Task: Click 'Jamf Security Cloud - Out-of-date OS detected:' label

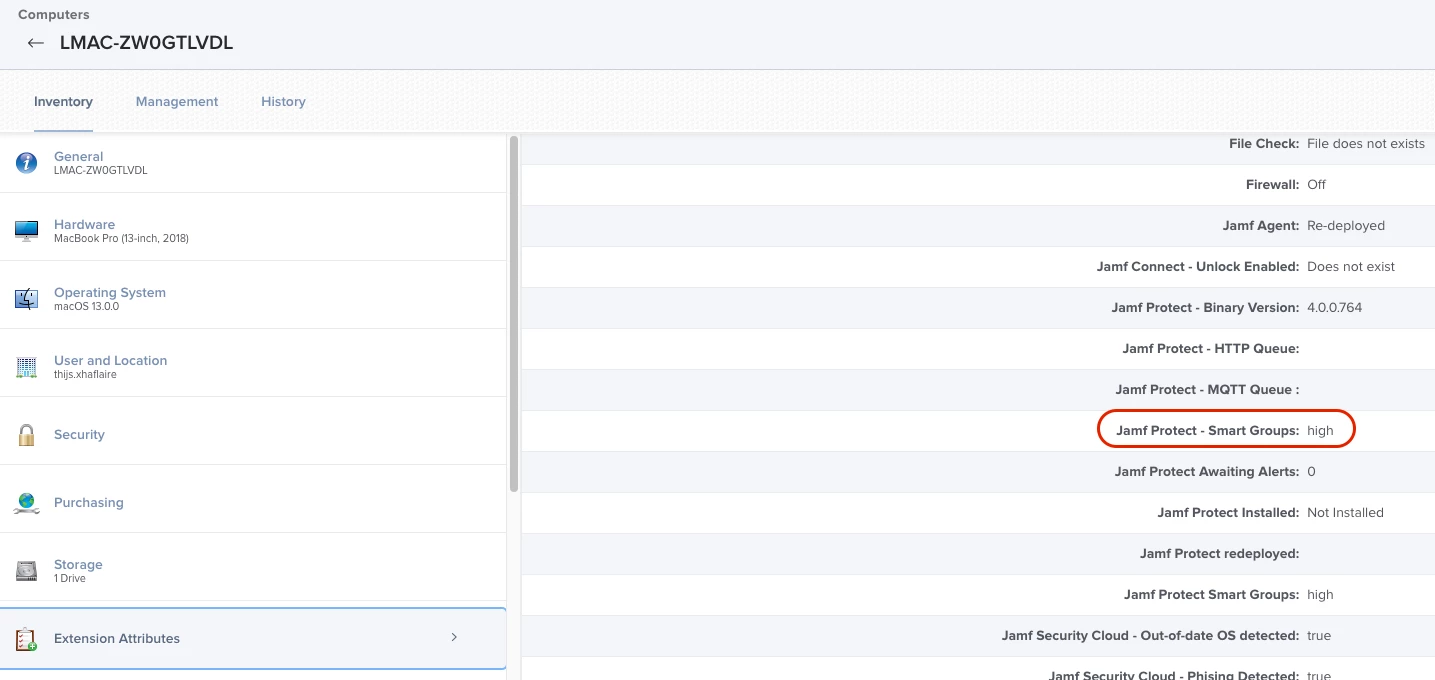Action: point(1151,636)
